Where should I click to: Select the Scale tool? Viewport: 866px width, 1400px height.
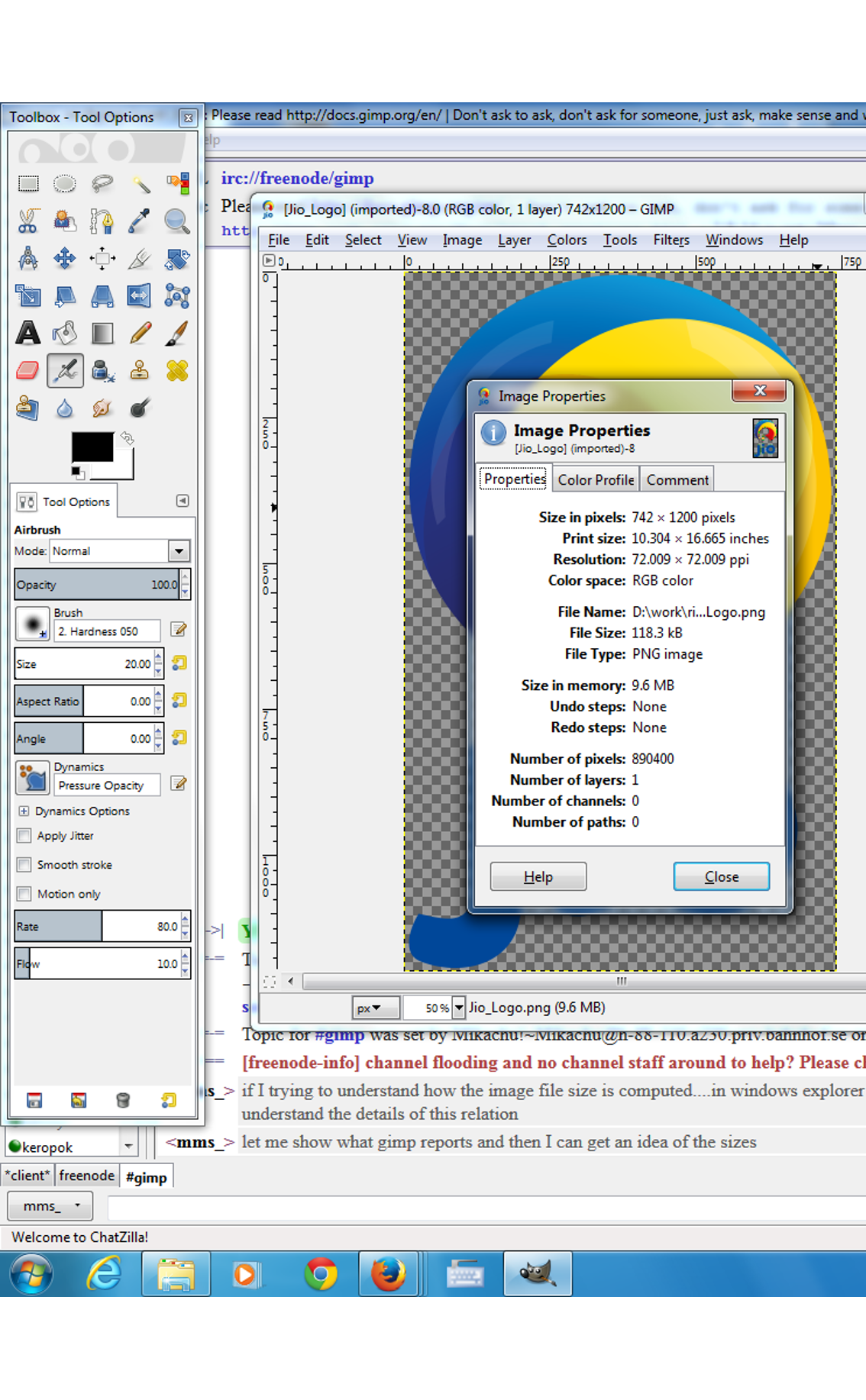pos(28,295)
